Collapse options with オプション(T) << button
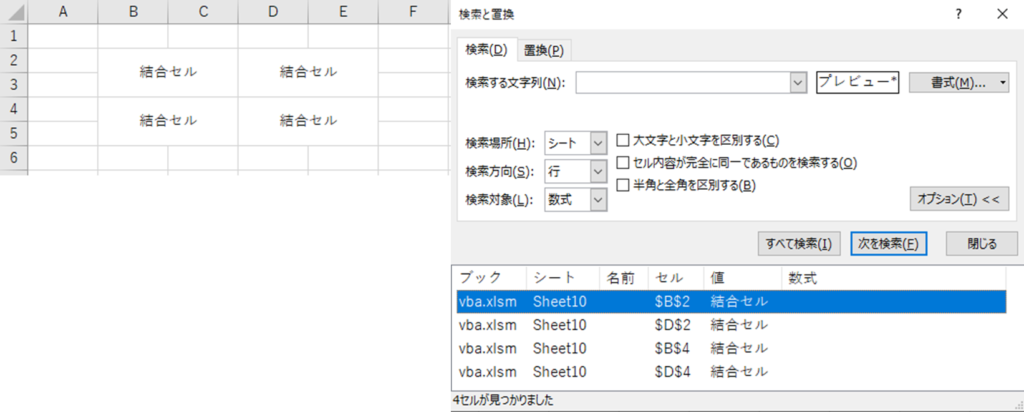Screen dimensions: 1024x412 [959, 199]
